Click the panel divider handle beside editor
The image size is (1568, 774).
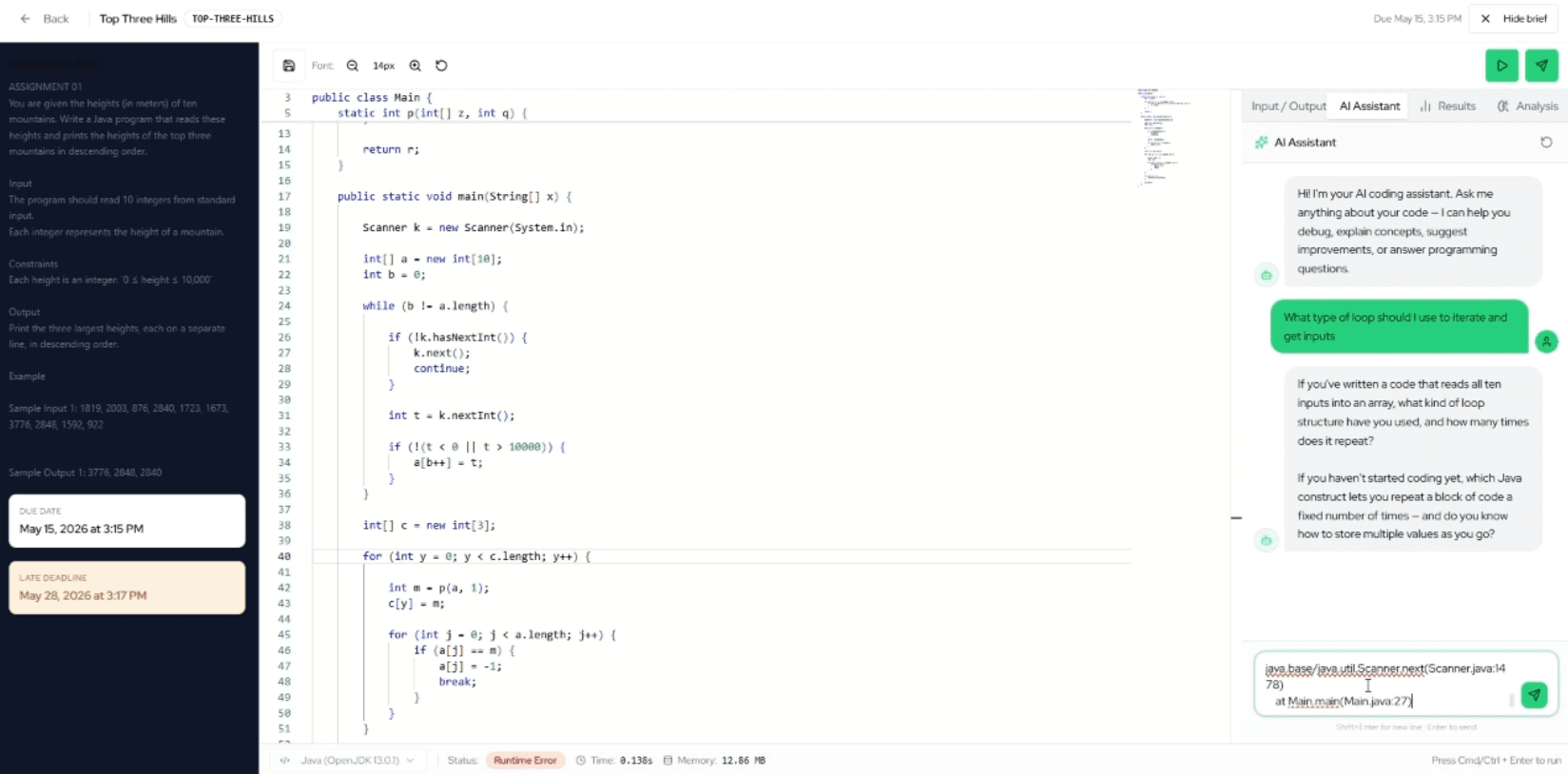[1236, 517]
